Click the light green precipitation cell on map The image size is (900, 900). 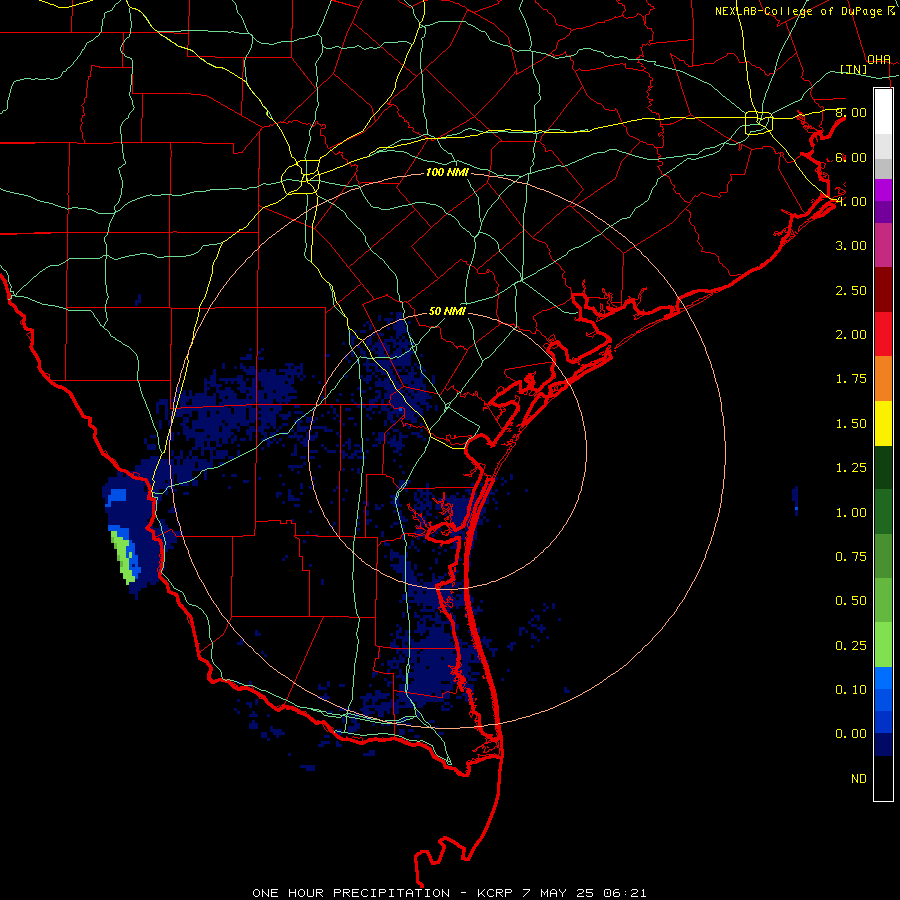point(125,557)
